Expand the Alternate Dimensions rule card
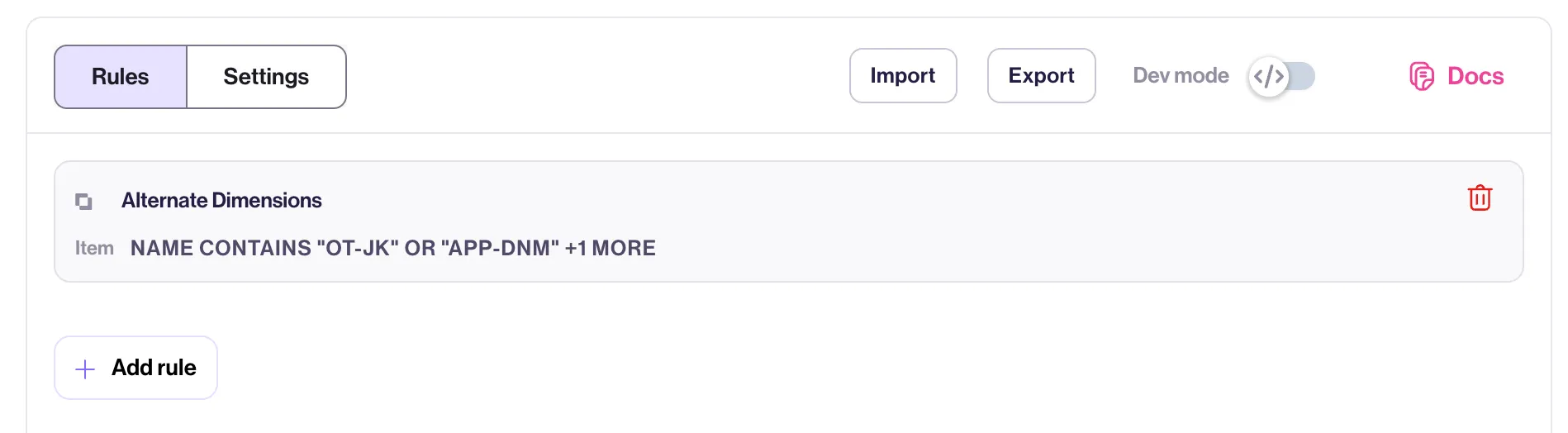Image resolution: width=1568 pixels, height=433 pixels. click(788, 221)
